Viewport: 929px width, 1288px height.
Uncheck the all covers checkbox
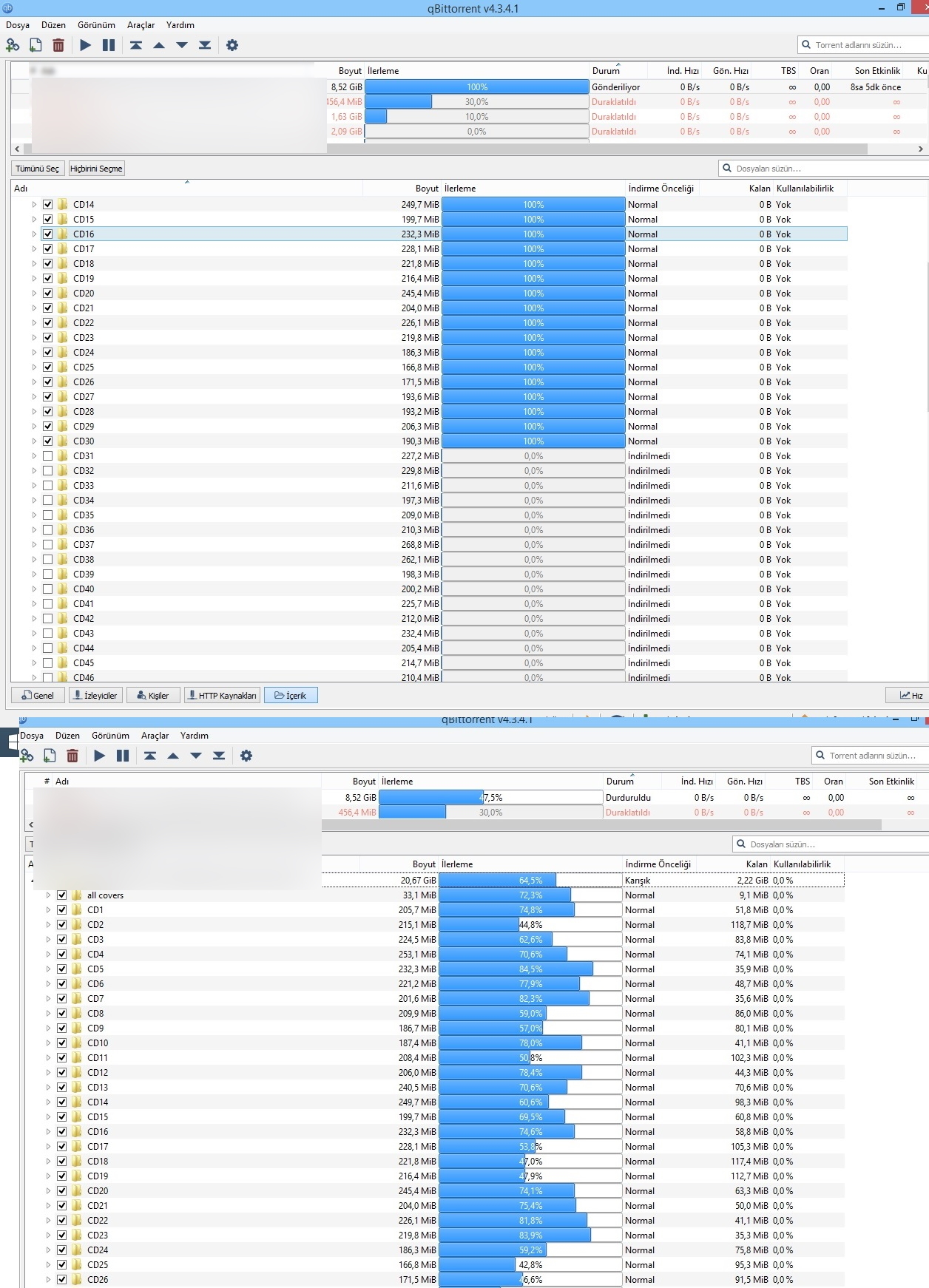pyautogui.click(x=62, y=895)
